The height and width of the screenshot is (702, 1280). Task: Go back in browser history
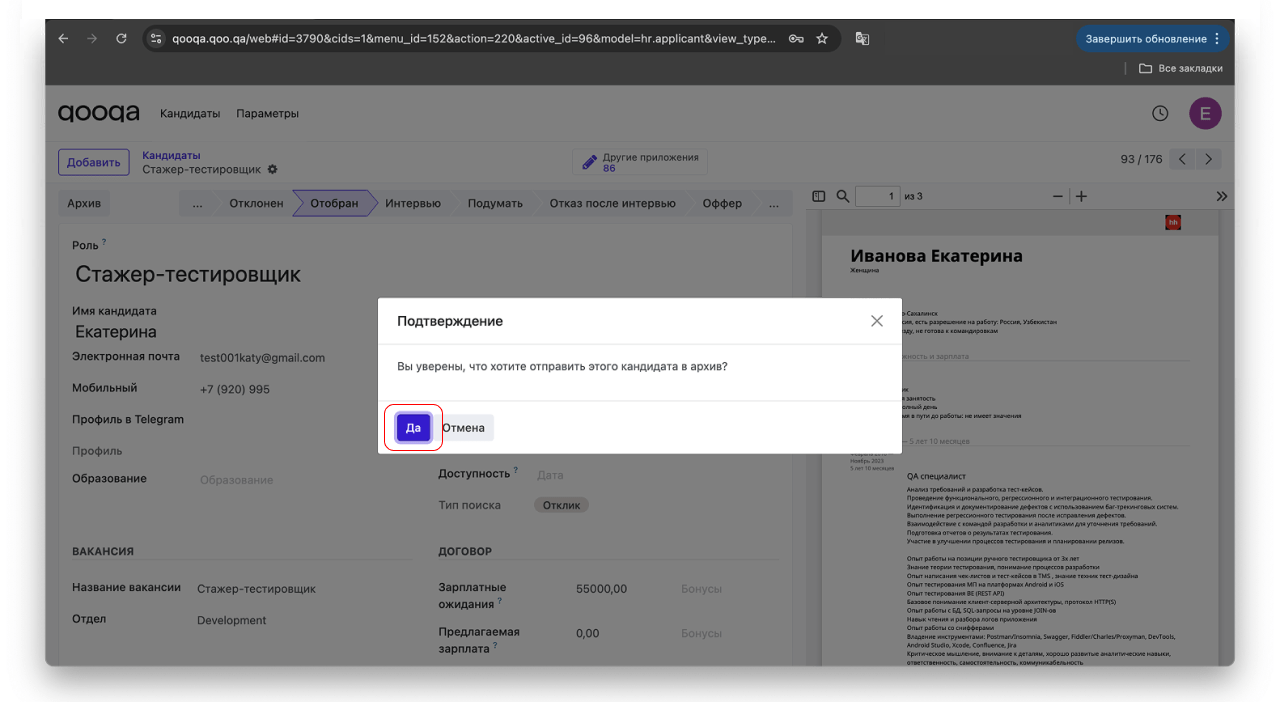(63, 39)
